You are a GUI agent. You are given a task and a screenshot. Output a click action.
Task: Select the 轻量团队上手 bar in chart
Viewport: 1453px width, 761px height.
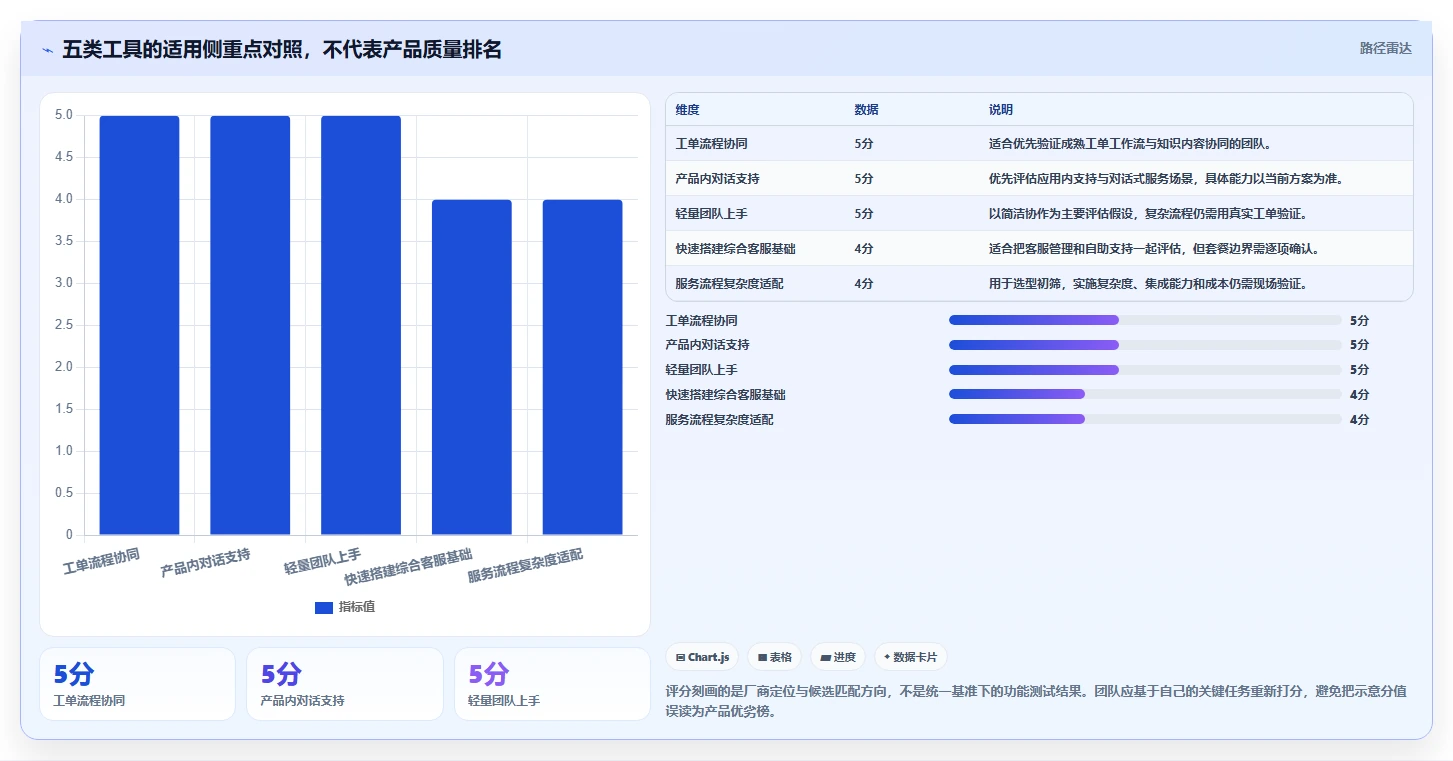point(361,325)
